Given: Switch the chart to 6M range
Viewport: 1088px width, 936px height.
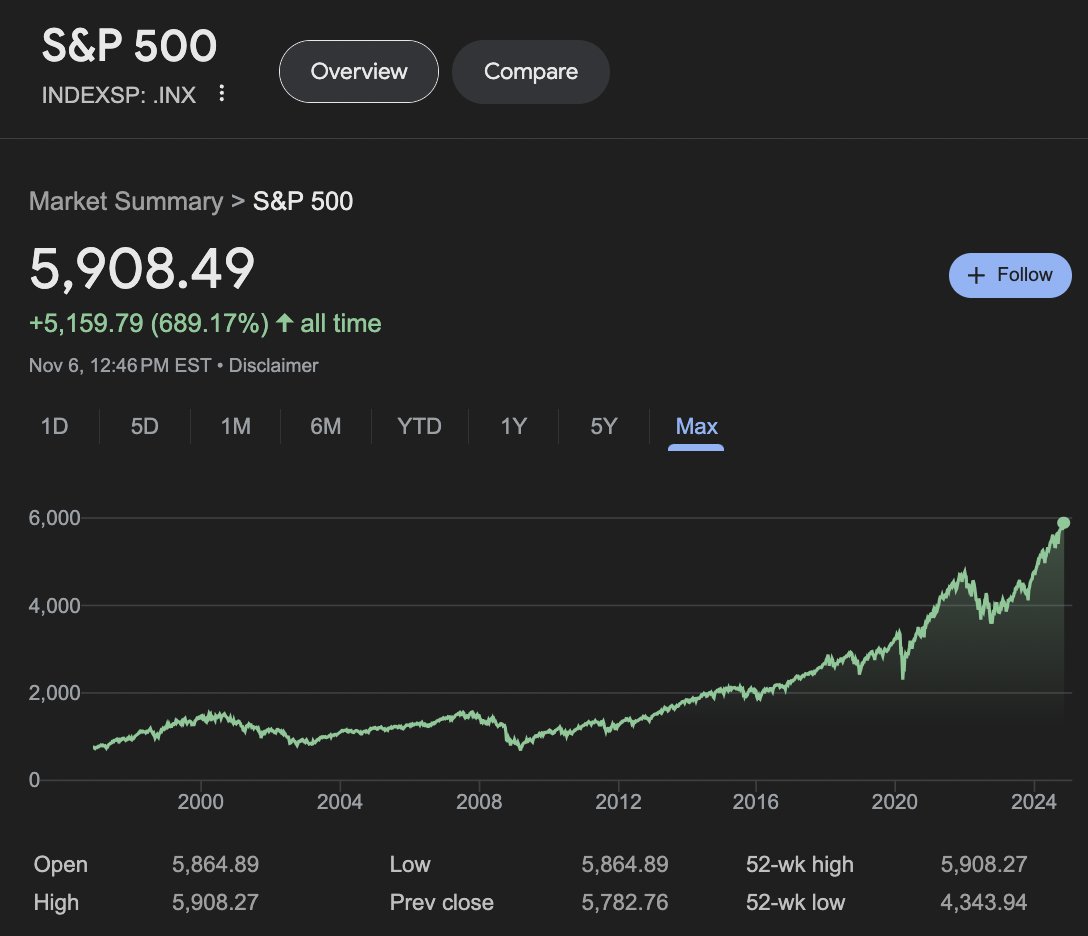Looking at the screenshot, I should (325, 426).
